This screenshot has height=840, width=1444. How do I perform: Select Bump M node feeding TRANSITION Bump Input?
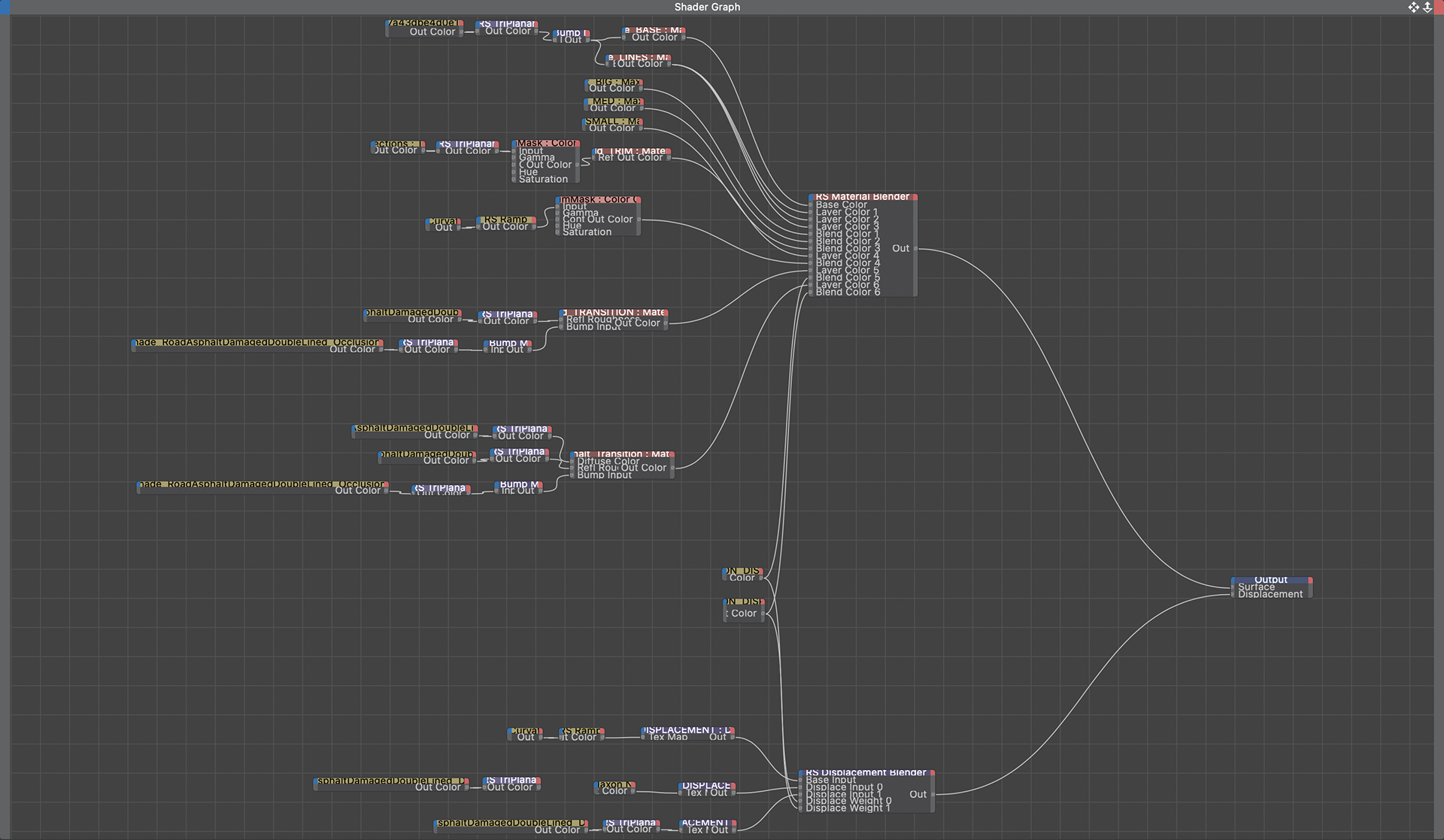pyautogui.click(x=508, y=346)
